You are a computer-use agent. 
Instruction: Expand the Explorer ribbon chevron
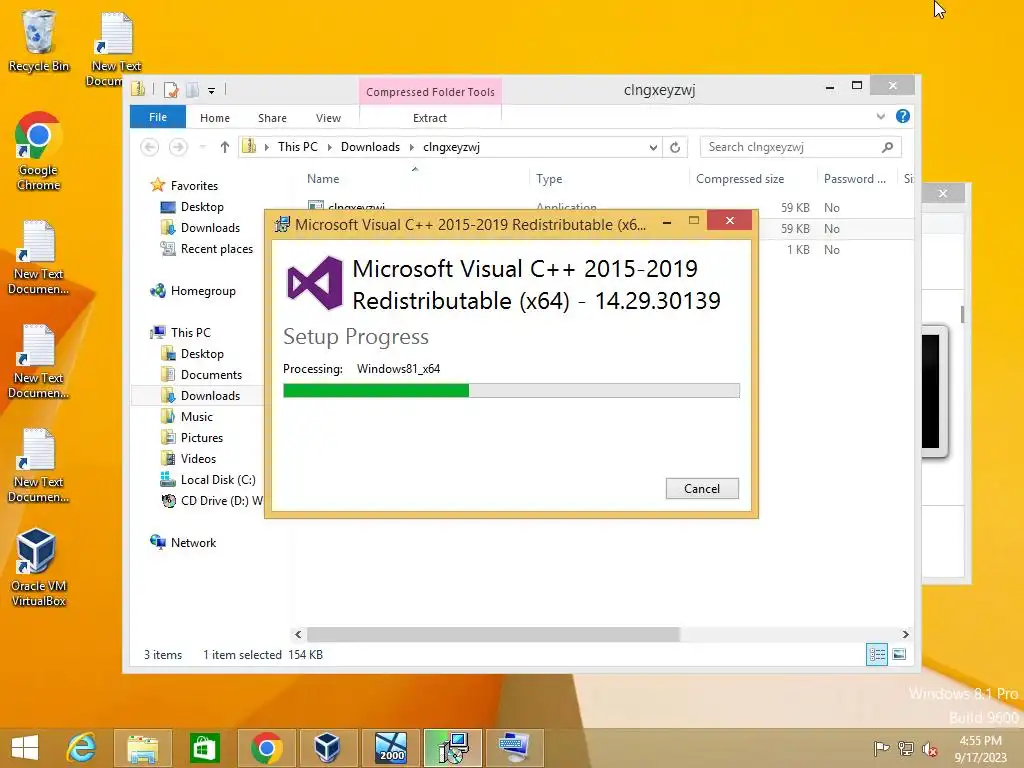(x=880, y=116)
